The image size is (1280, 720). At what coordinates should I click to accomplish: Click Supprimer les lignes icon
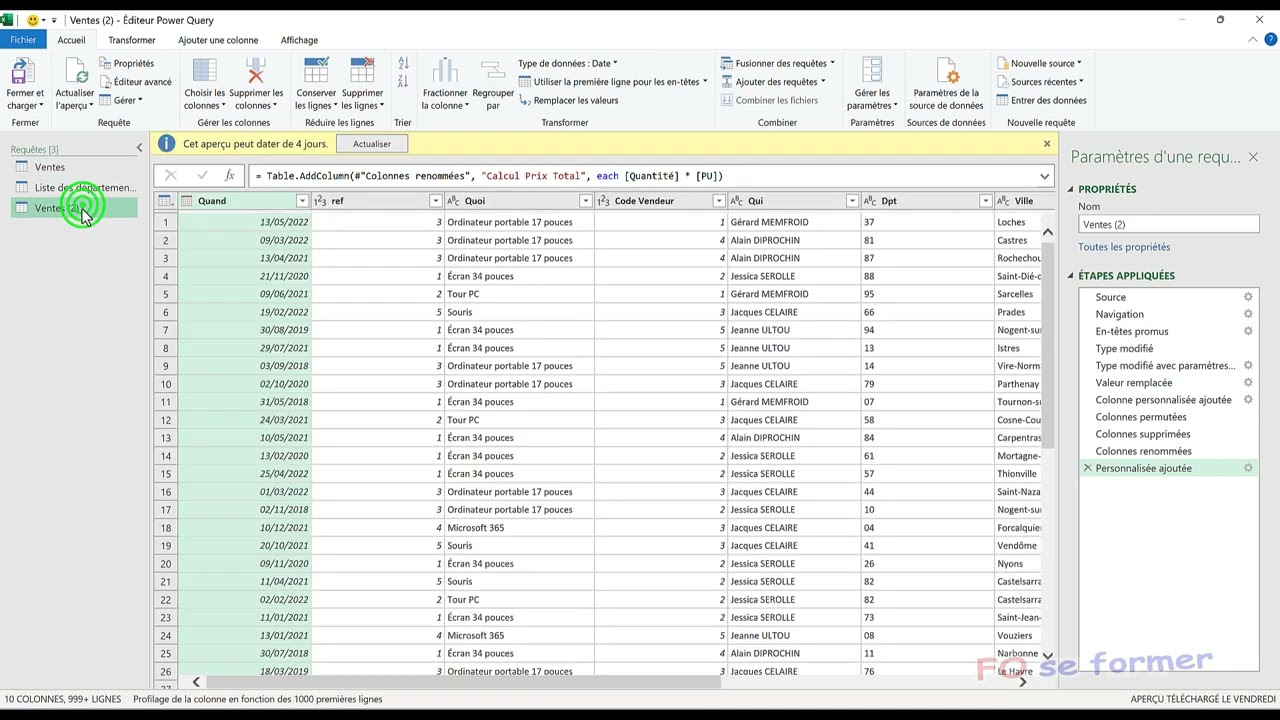click(362, 71)
